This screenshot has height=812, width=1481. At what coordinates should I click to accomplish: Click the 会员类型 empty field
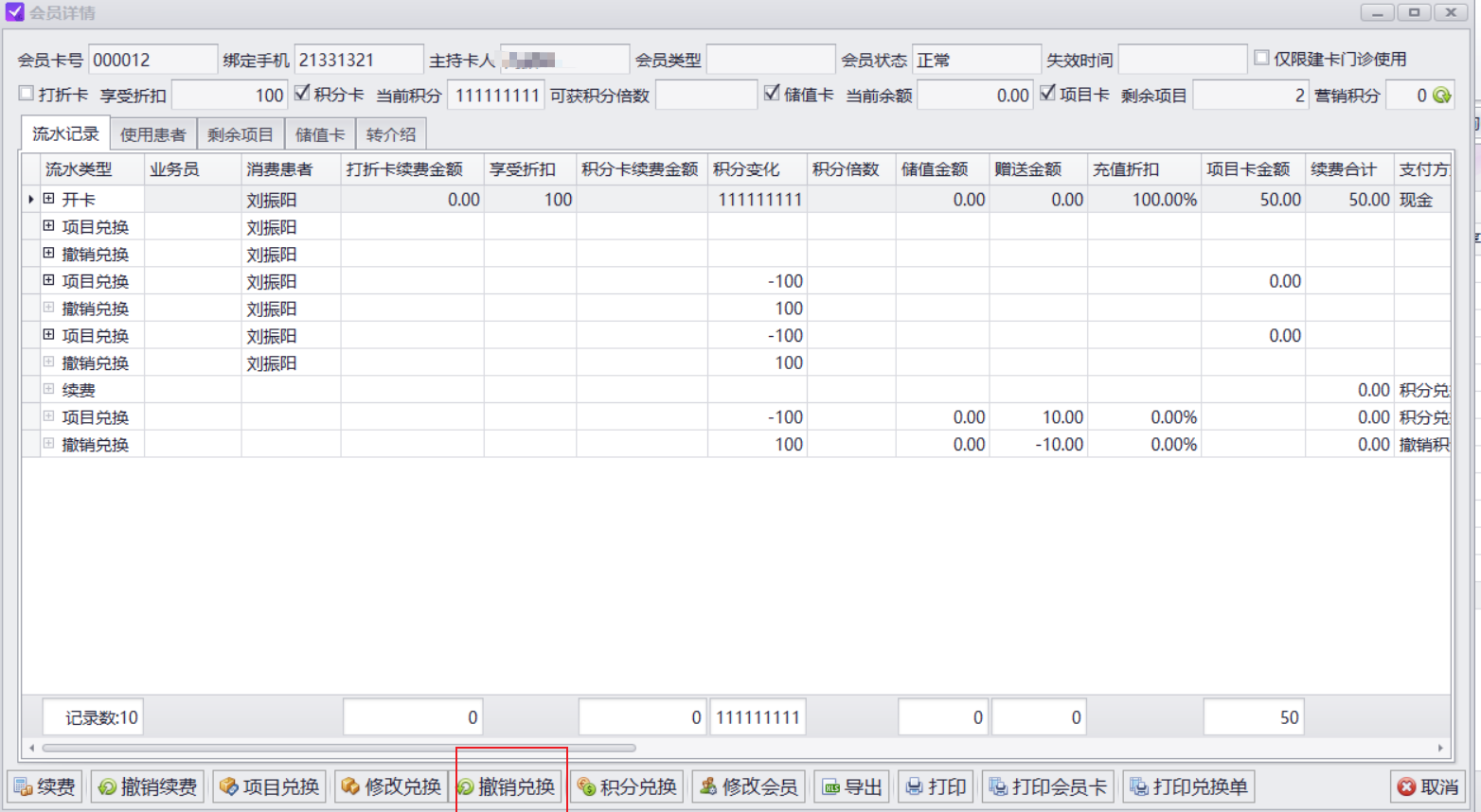point(771,60)
